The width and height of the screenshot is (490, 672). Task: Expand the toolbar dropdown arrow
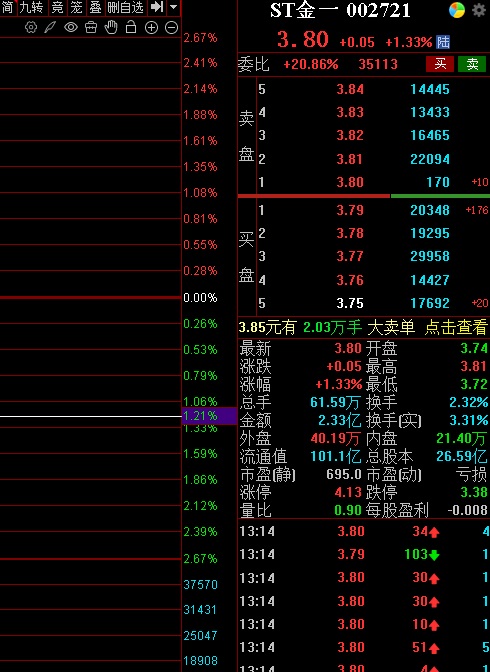pyautogui.click(x=173, y=7)
